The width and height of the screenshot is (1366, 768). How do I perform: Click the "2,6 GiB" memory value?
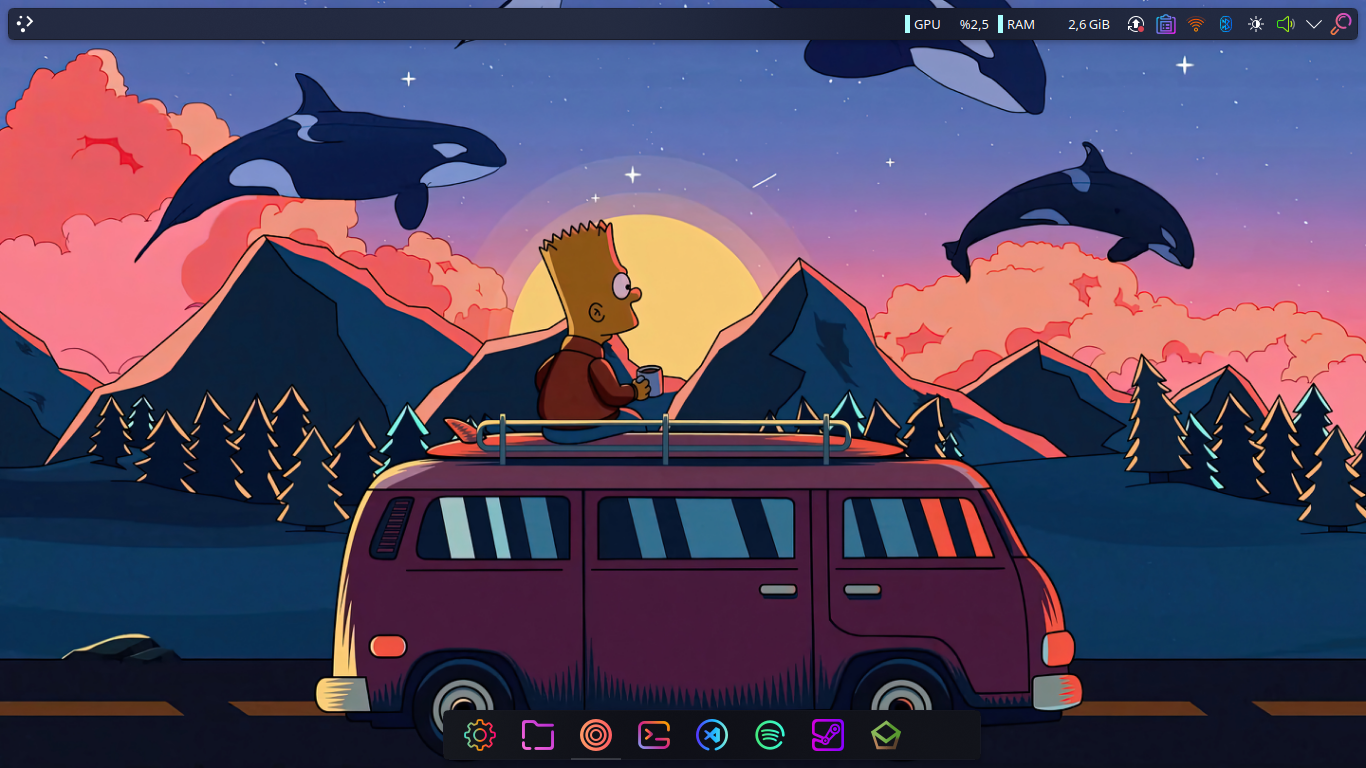click(1089, 24)
